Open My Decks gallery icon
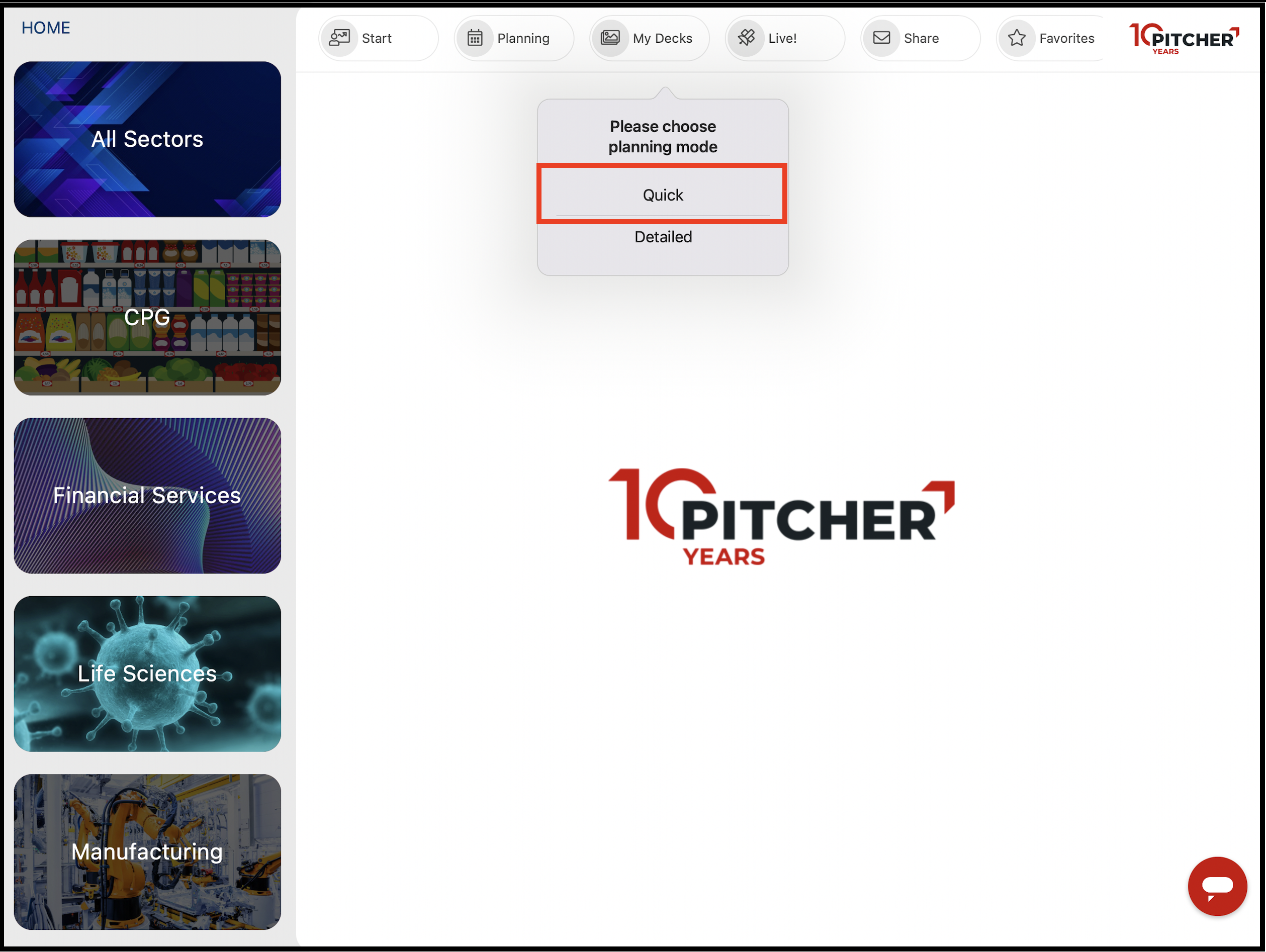1266x952 pixels. tap(610, 38)
